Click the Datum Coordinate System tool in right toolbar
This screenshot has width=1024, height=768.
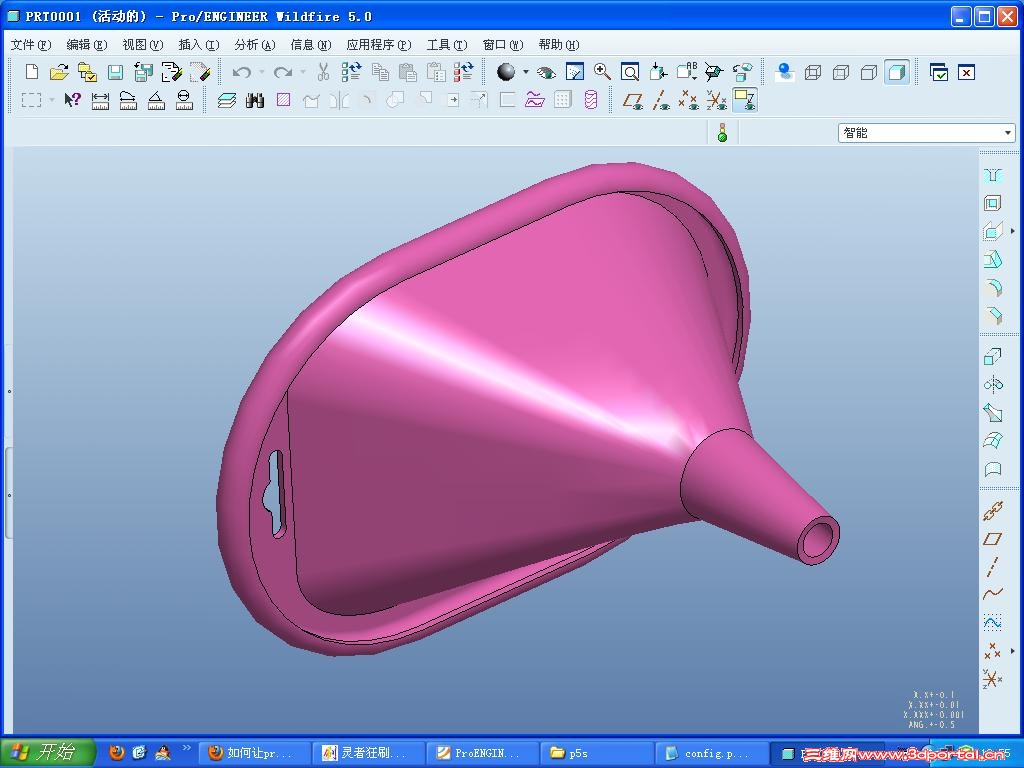993,679
